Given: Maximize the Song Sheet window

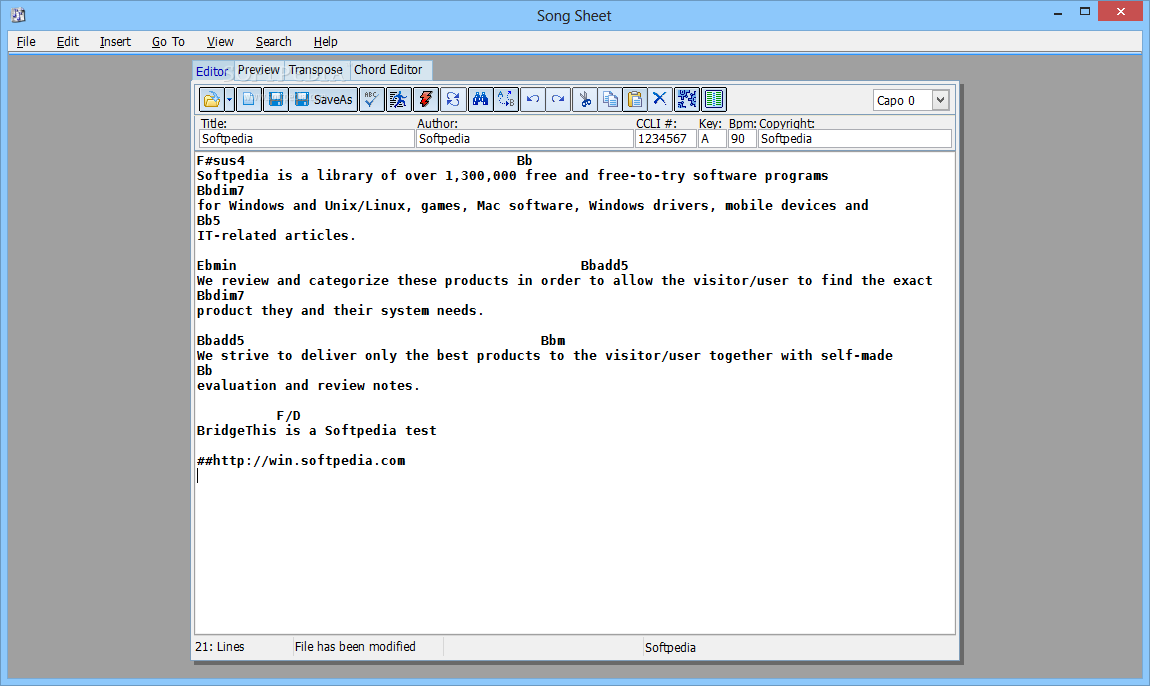Looking at the screenshot, I should point(1085,12).
